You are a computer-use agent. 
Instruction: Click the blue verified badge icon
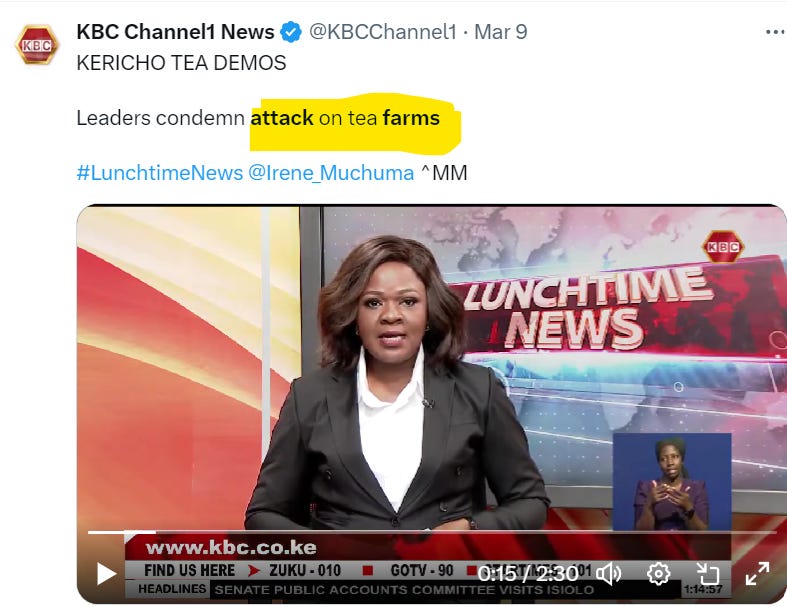click(291, 32)
